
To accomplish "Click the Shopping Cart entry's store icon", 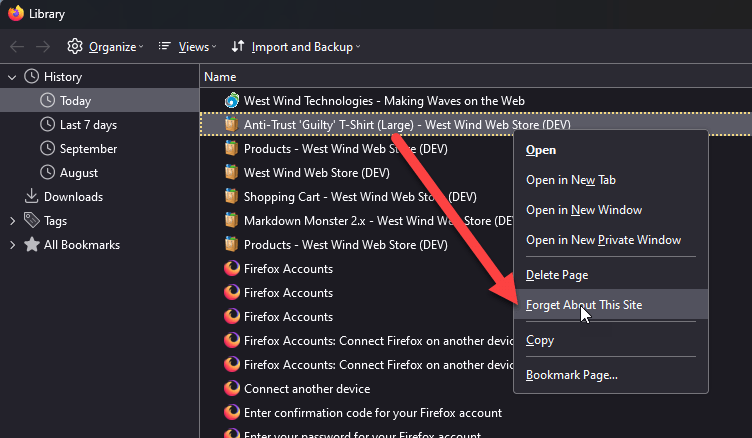I will 232,196.
